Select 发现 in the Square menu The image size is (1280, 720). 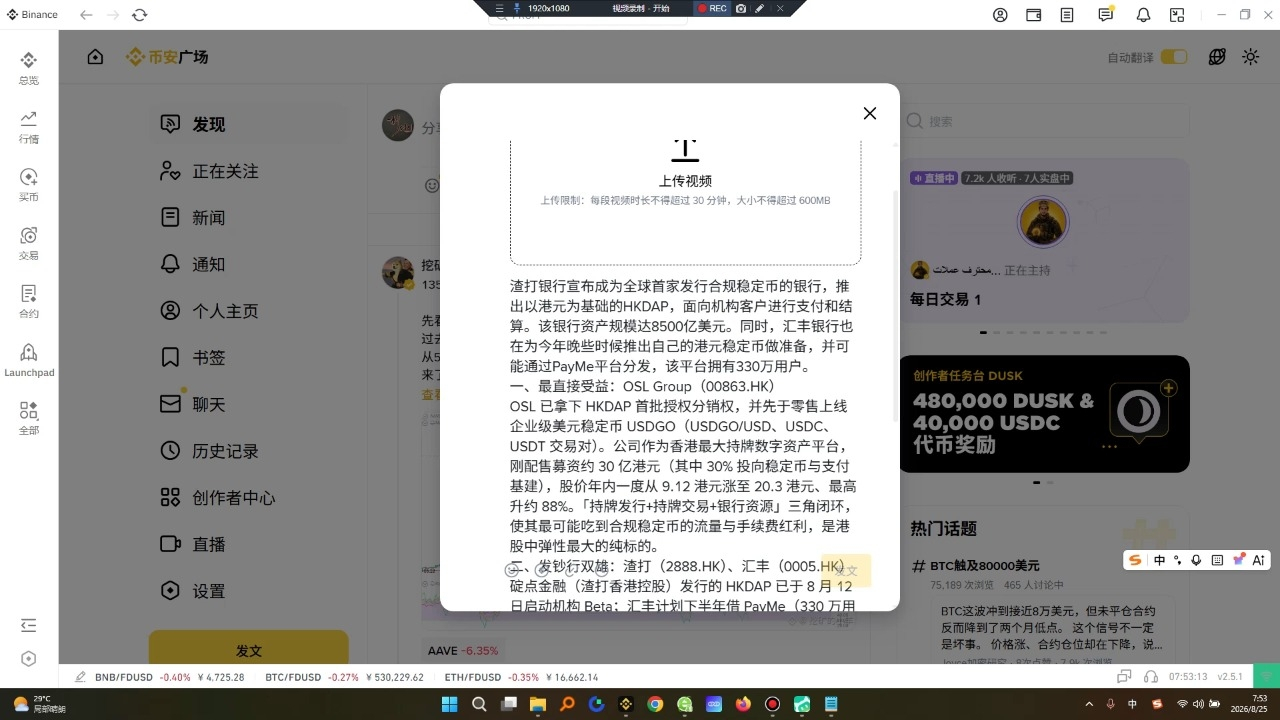[x=249, y=124]
